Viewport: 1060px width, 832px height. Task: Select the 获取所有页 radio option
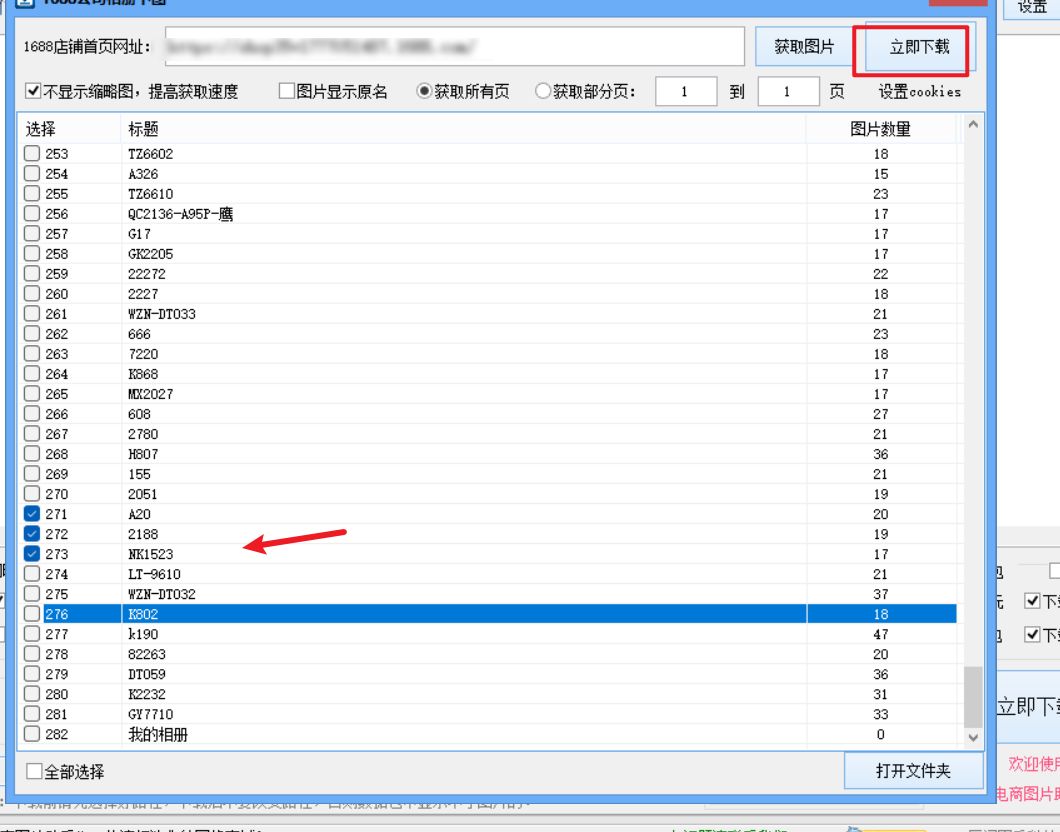point(426,90)
